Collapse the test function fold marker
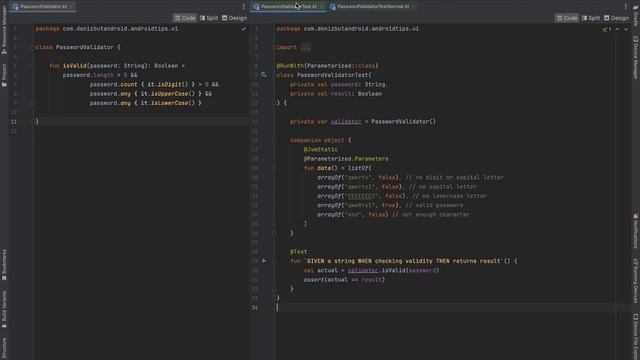The image size is (640, 360). [274, 261]
